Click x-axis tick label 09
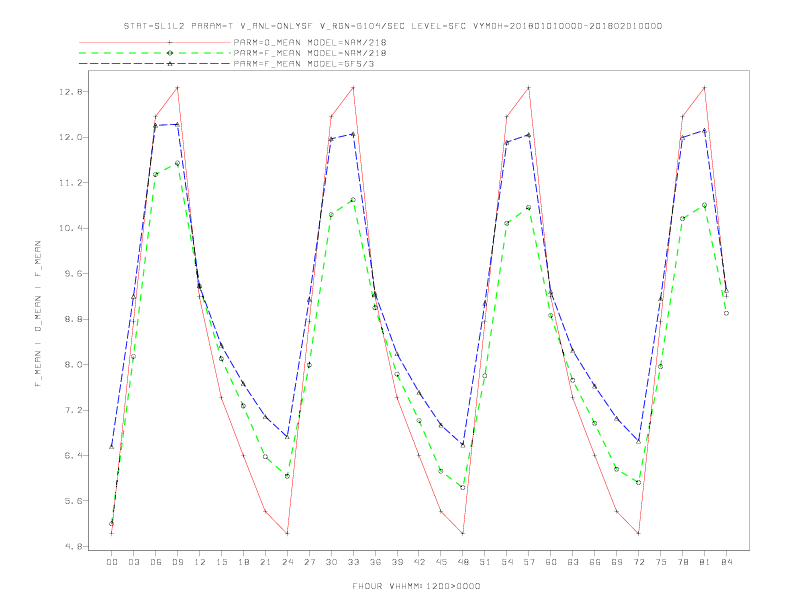The image size is (792, 612). [x=177, y=562]
